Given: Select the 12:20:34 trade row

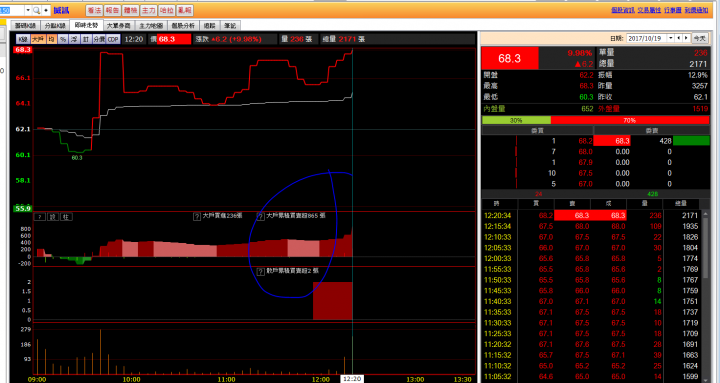Looking at the screenshot, I should pyautogui.click(x=591, y=215).
